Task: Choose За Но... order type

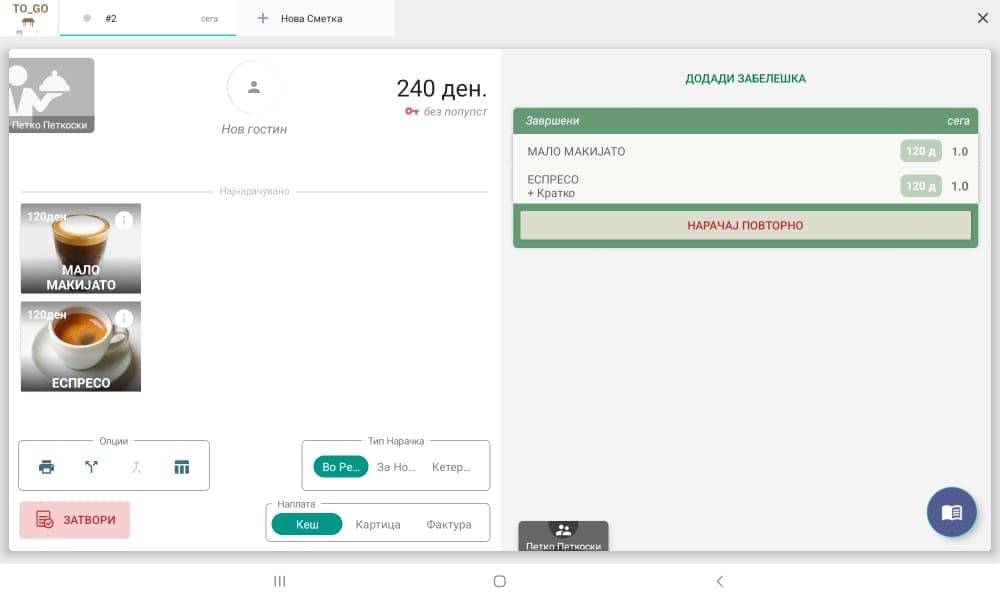Action: tap(396, 467)
